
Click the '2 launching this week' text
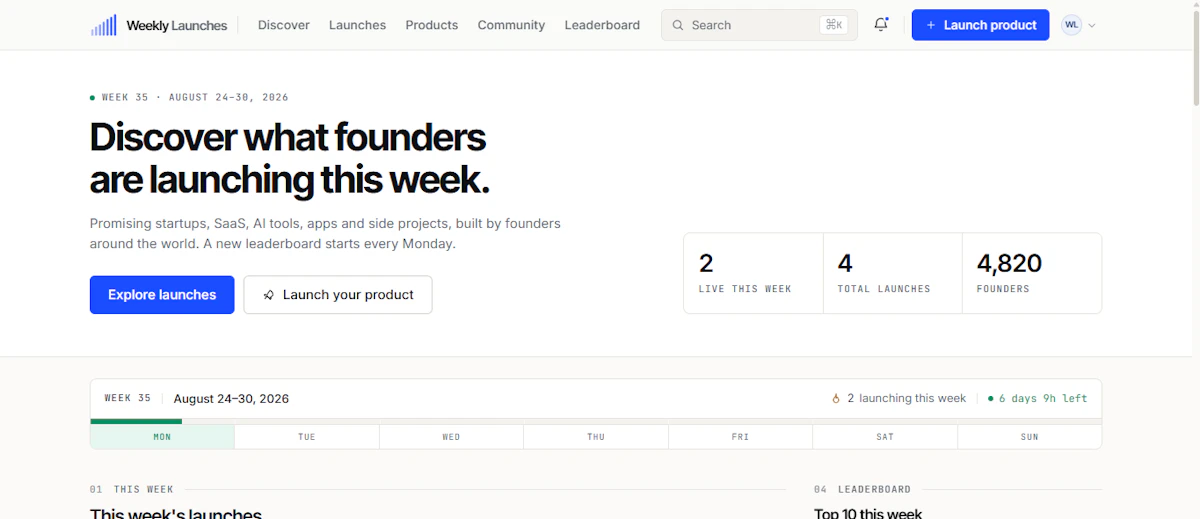(906, 398)
